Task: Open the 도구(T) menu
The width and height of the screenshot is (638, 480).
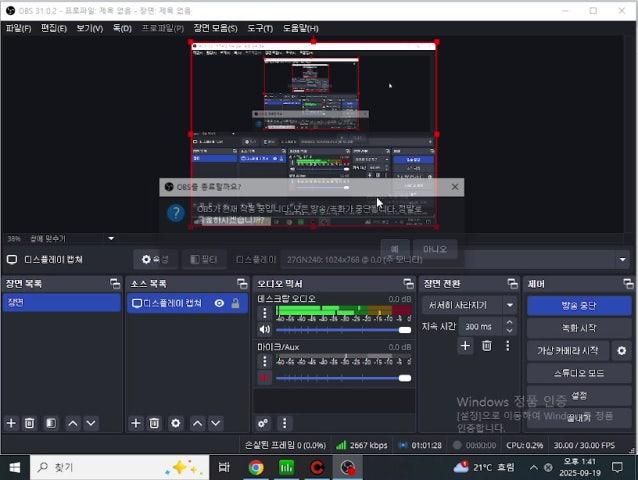Action: tap(260, 28)
